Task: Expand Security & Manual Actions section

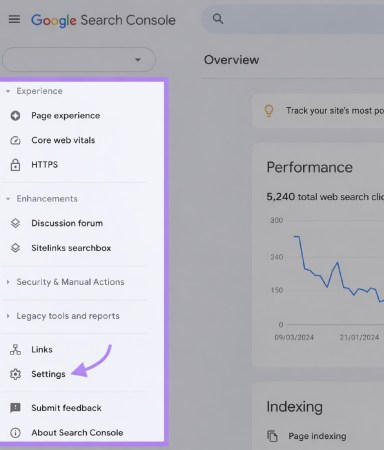Action: [65, 282]
